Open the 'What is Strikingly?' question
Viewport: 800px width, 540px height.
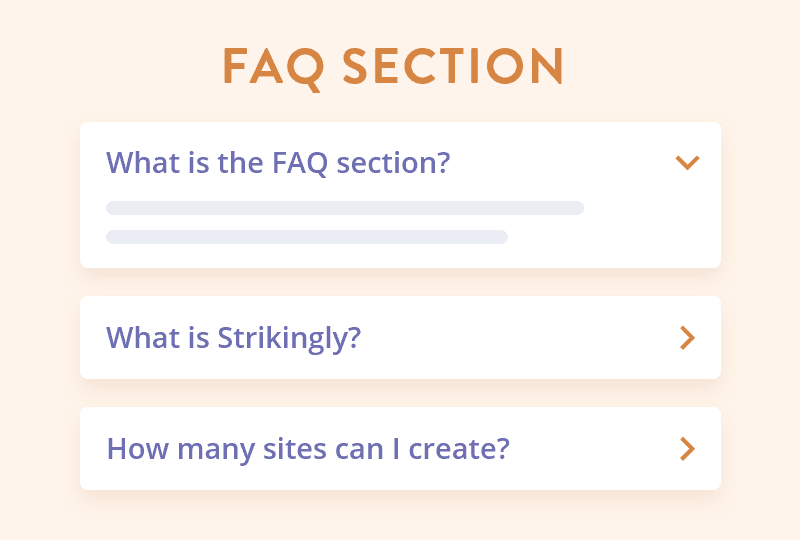click(x=233, y=338)
